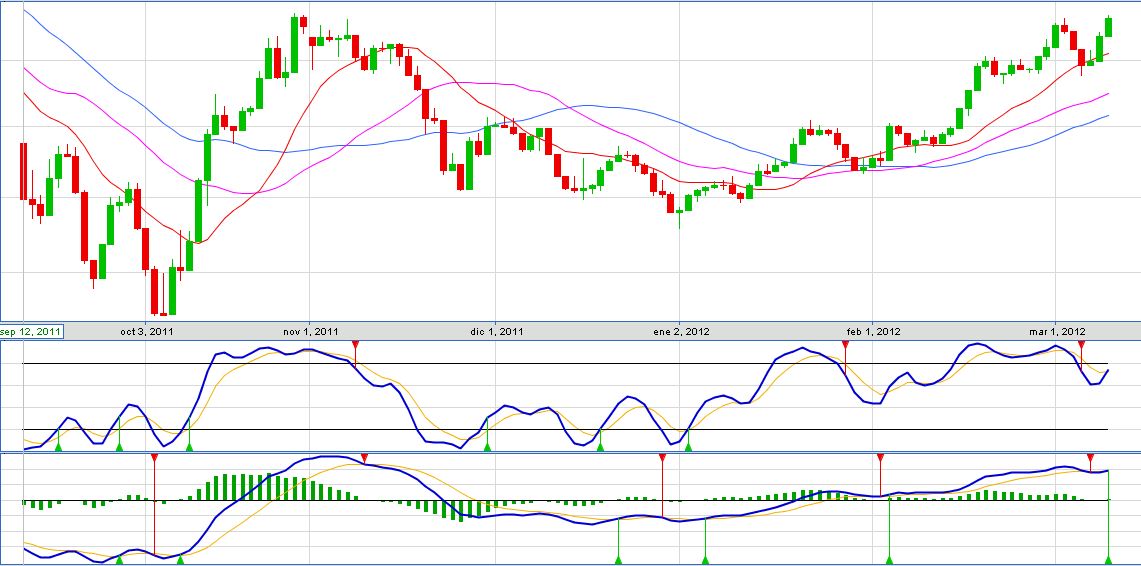The image size is (1141, 566).
Task: Click stochastic green buy arrow near dic 1
Action: click(x=487, y=447)
